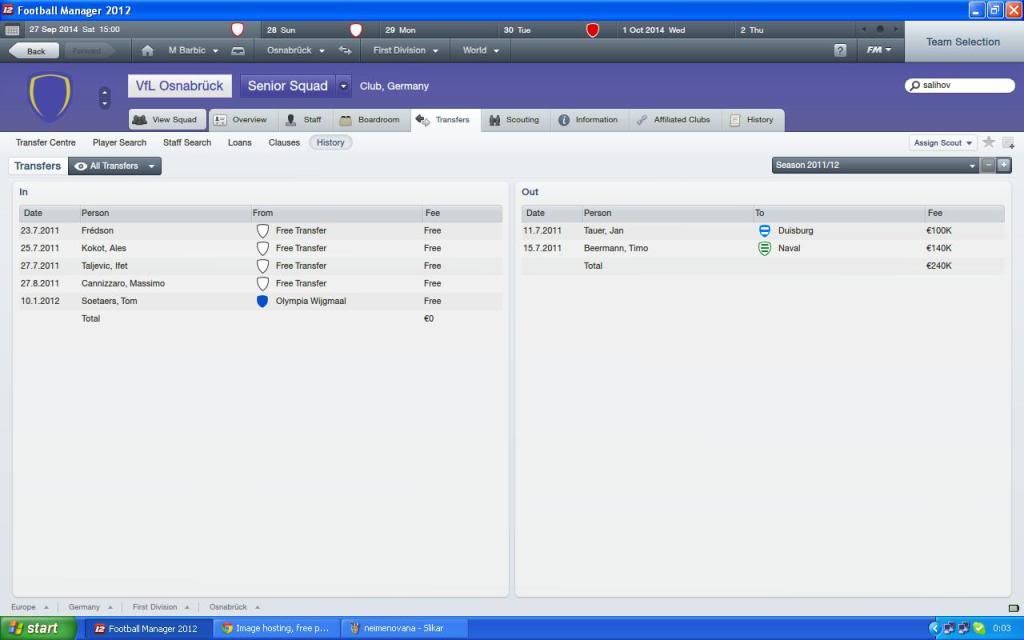Open player Tauer, Jan
This screenshot has height=640, width=1024.
point(603,231)
